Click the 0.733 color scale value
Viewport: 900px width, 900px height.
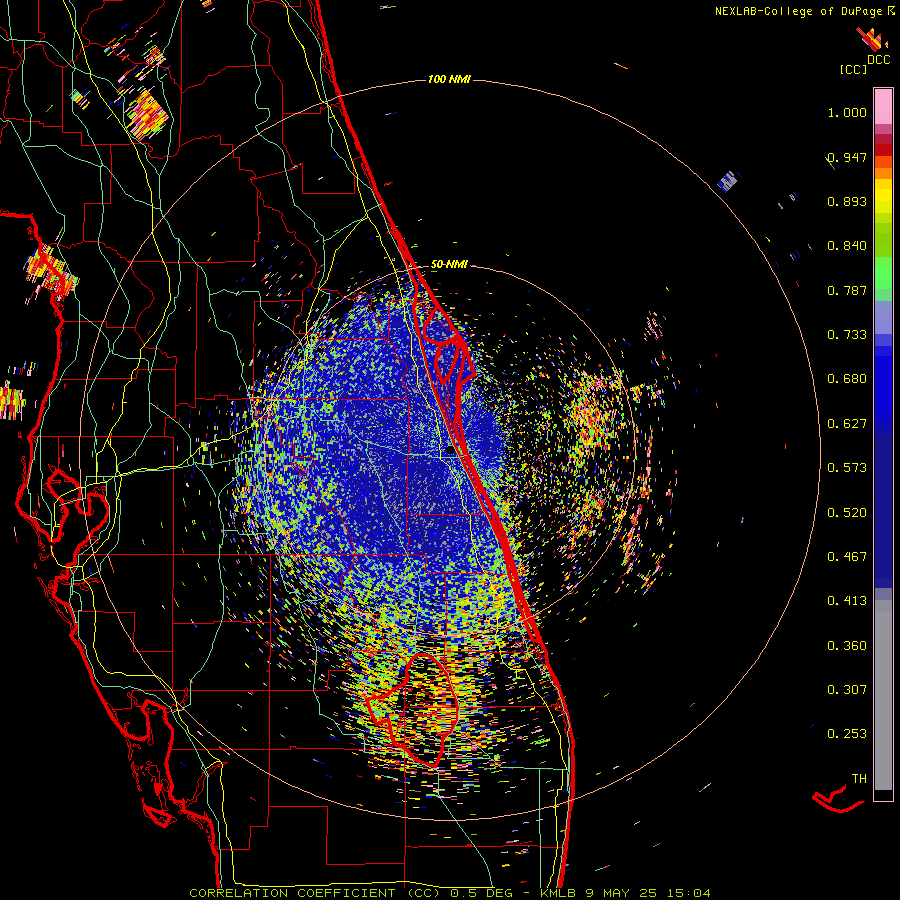pos(847,335)
